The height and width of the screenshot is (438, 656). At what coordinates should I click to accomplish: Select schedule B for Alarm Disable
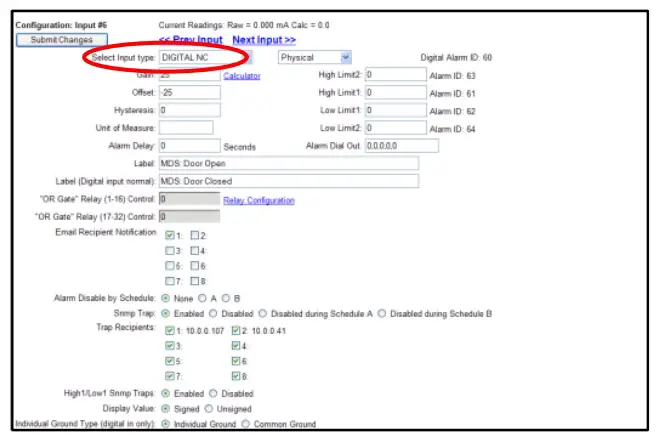[x=226, y=298]
